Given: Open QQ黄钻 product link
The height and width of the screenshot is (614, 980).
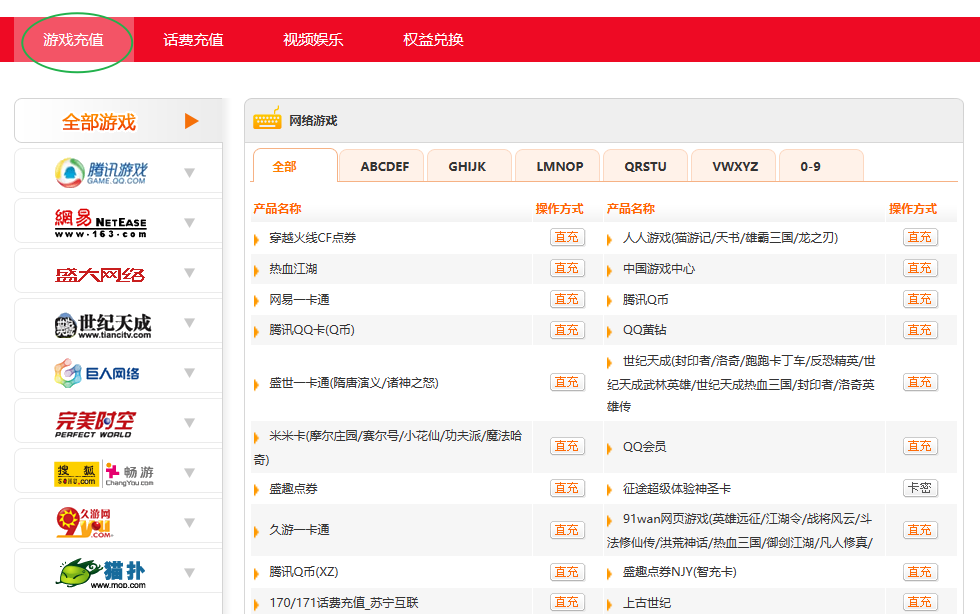Looking at the screenshot, I should 644,330.
